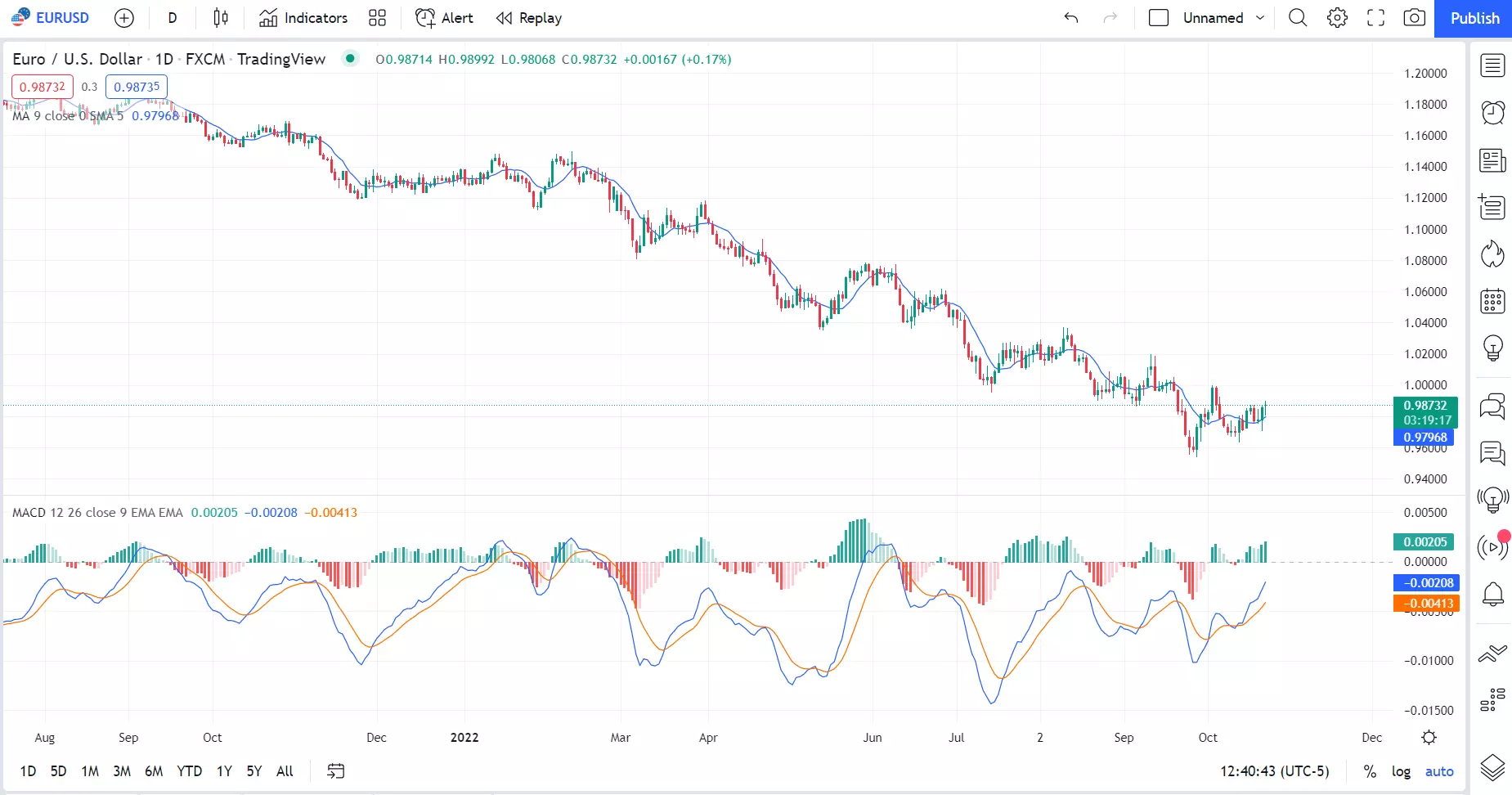The image size is (1512, 795).
Task: Select the 5D time range
Action: [58, 771]
